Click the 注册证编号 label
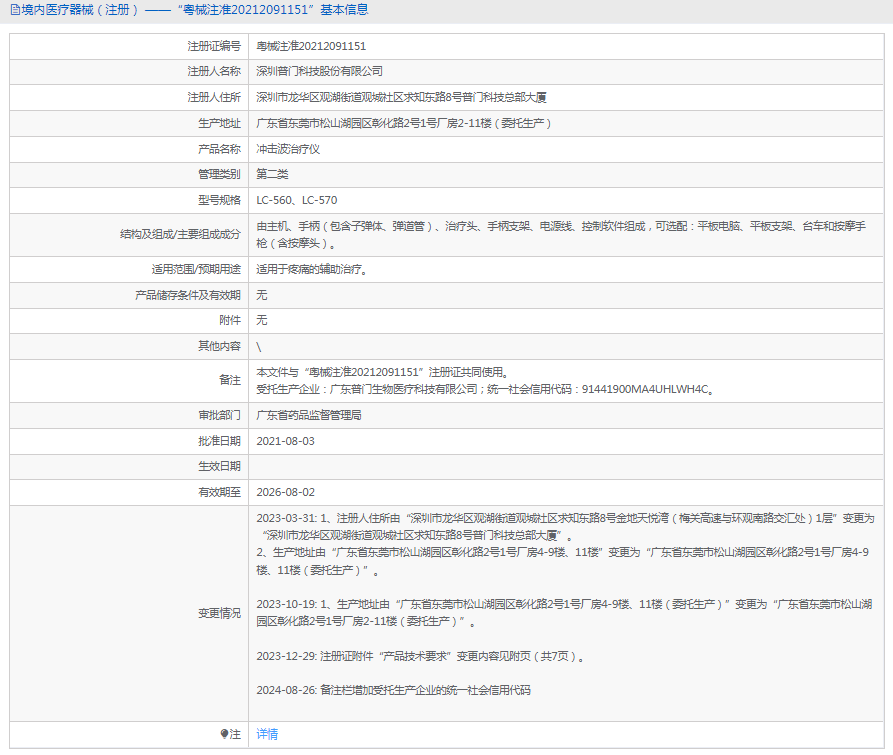 214,46
